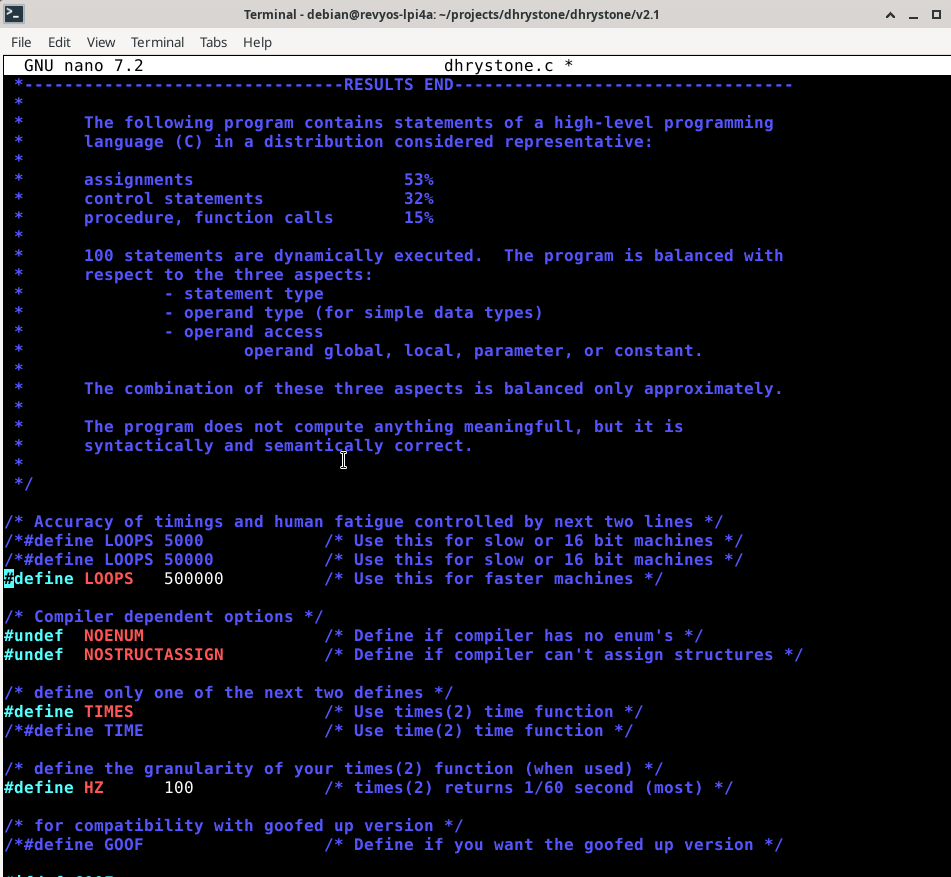Click the HZ value 100
Image resolution: width=951 pixels, height=877 pixels.
(178, 788)
